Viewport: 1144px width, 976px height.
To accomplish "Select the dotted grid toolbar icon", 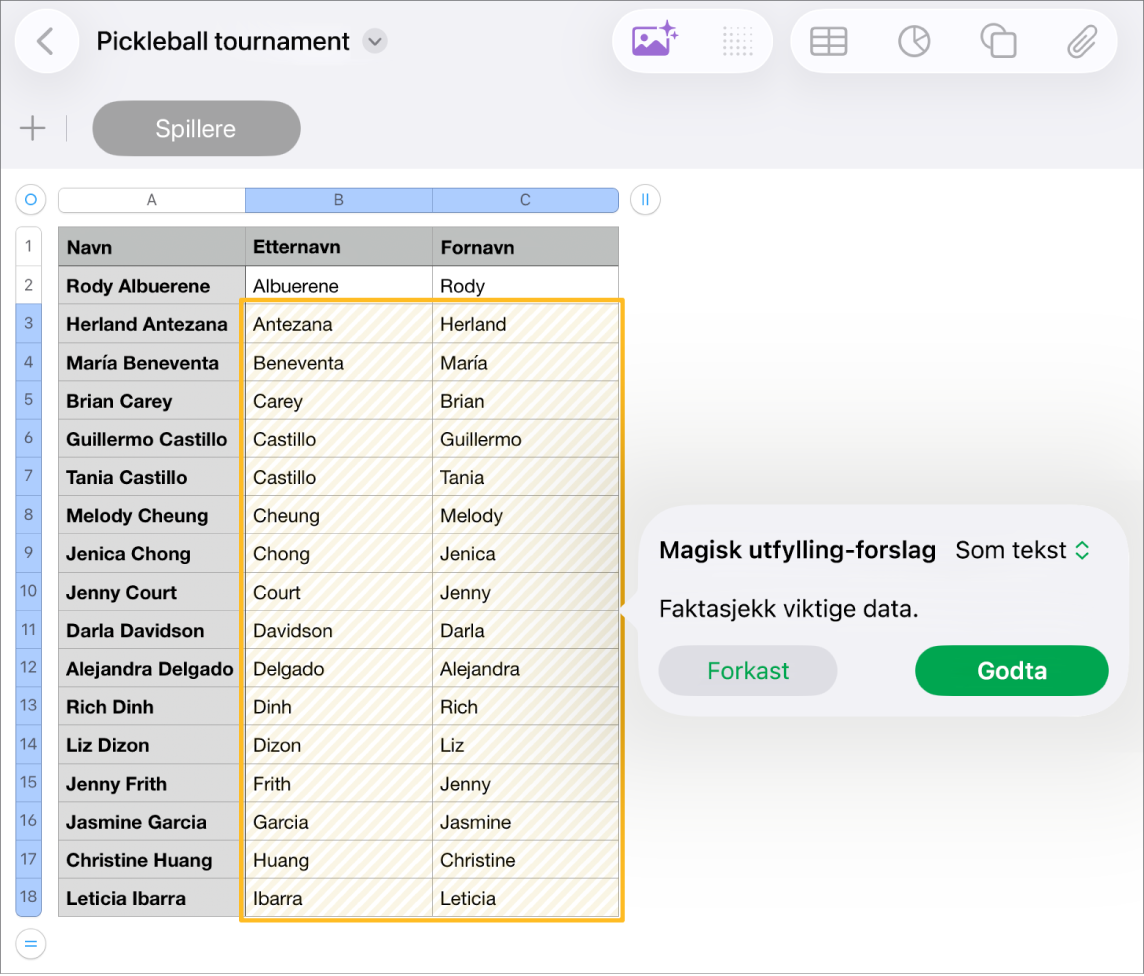I will click(737, 42).
